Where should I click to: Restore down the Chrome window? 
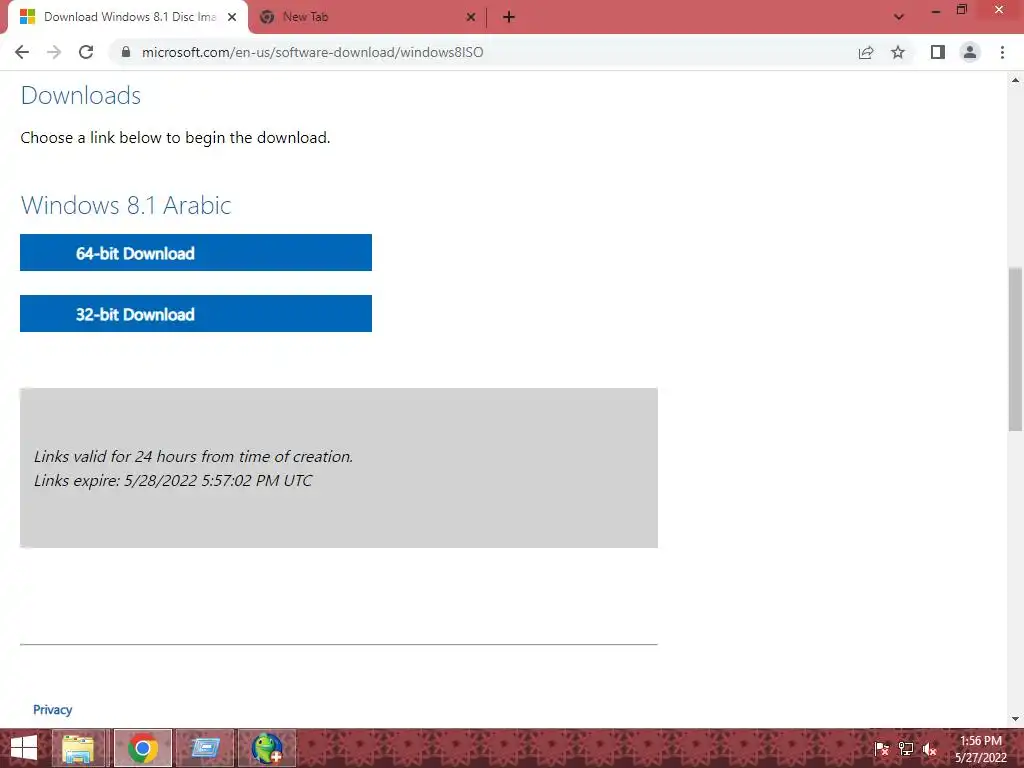pos(961,10)
